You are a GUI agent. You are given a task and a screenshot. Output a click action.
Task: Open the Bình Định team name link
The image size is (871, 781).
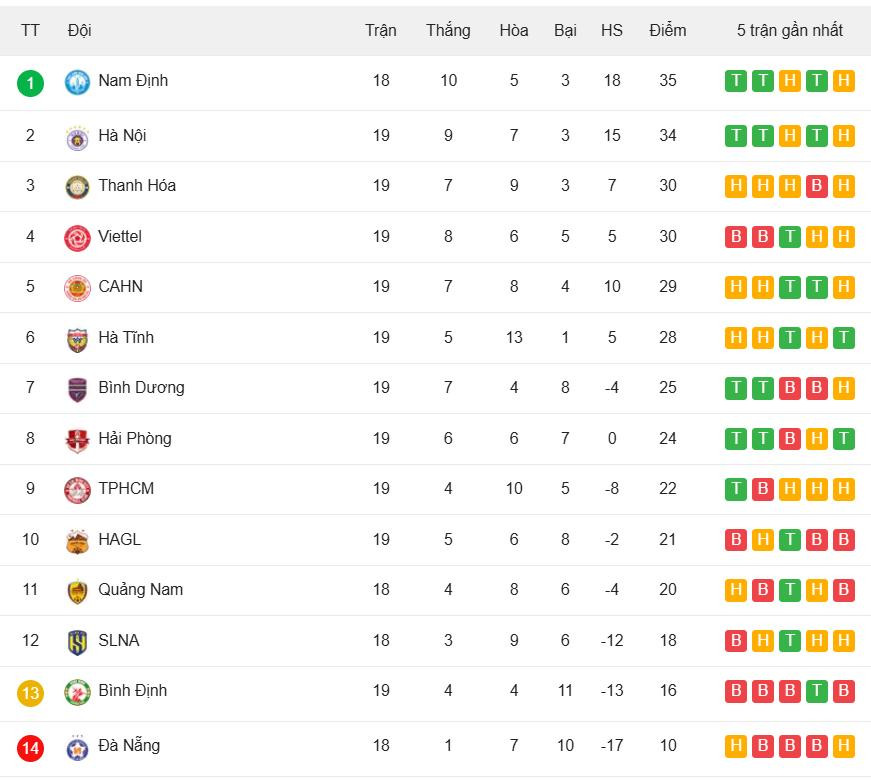132,690
